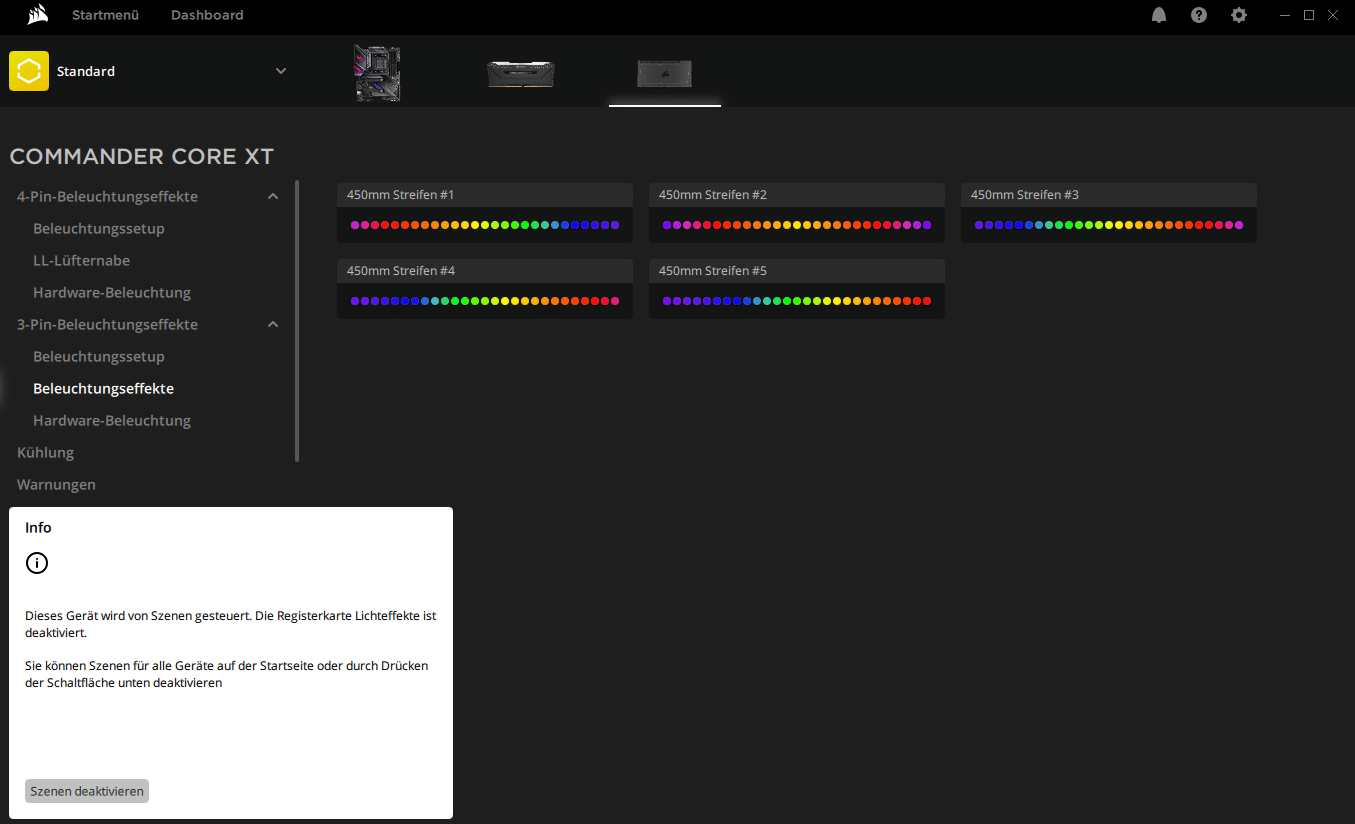The width and height of the screenshot is (1355, 824).
Task: Select the motherboard device icon
Action: point(377,73)
